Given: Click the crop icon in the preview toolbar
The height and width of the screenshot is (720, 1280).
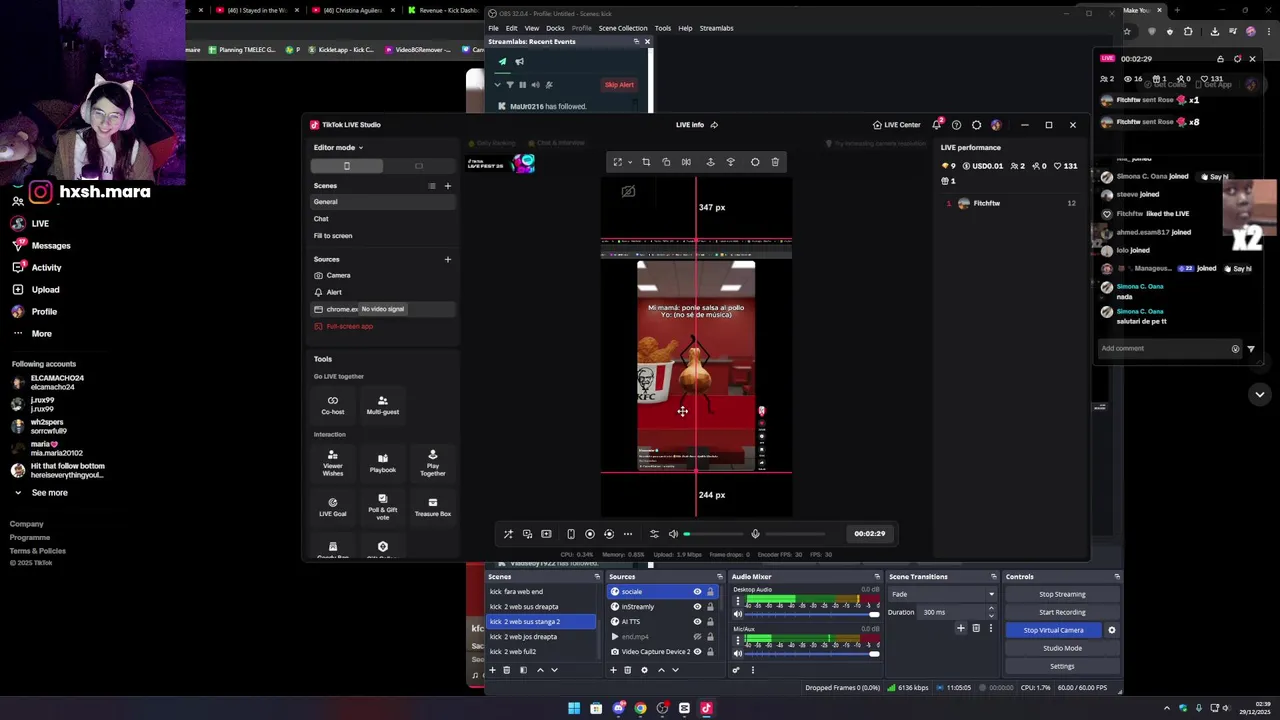Looking at the screenshot, I should pyautogui.click(x=646, y=162).
